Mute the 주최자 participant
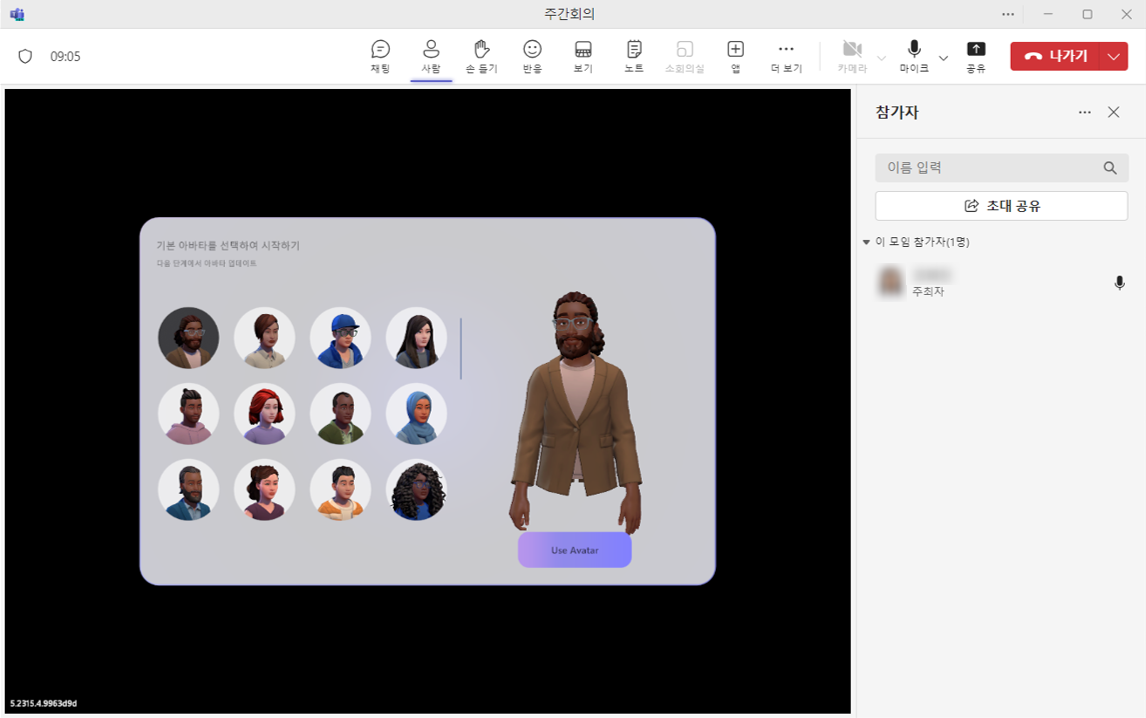Image resolution: width=1146 pixels, height=718 pixels. (1119, 283)
